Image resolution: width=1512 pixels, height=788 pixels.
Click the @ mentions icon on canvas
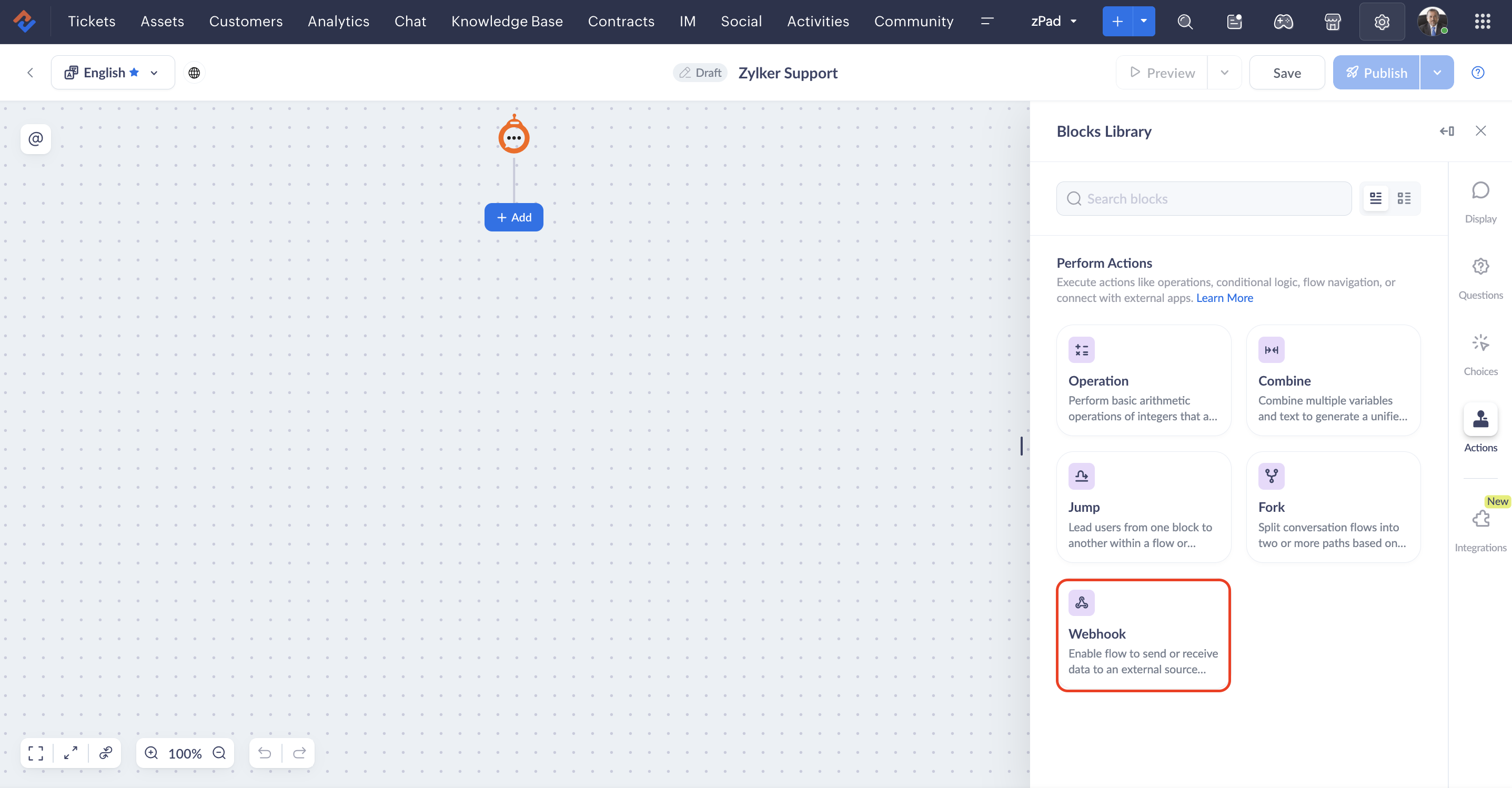35,139
